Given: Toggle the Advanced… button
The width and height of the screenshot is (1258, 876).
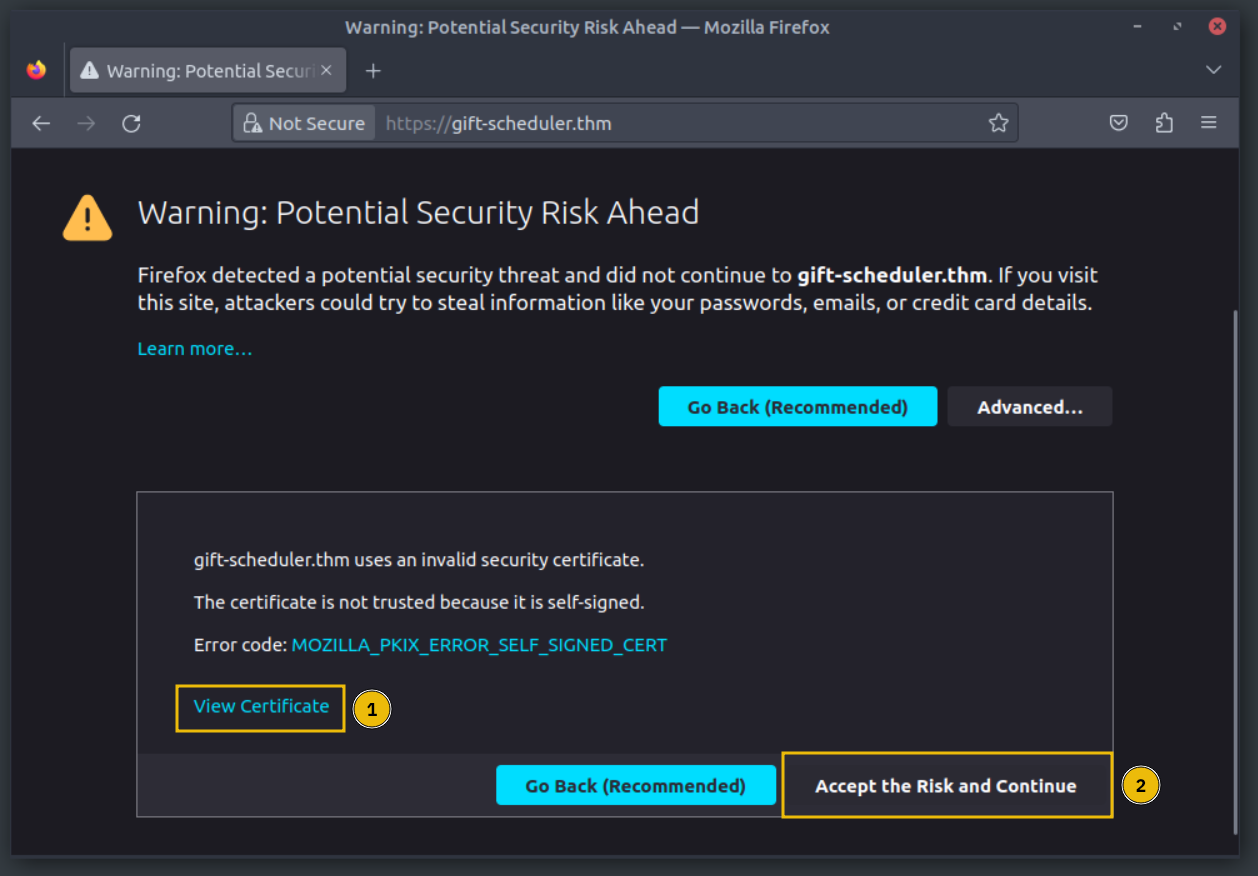Looking at the screenshot, I should pos(1030,407).
